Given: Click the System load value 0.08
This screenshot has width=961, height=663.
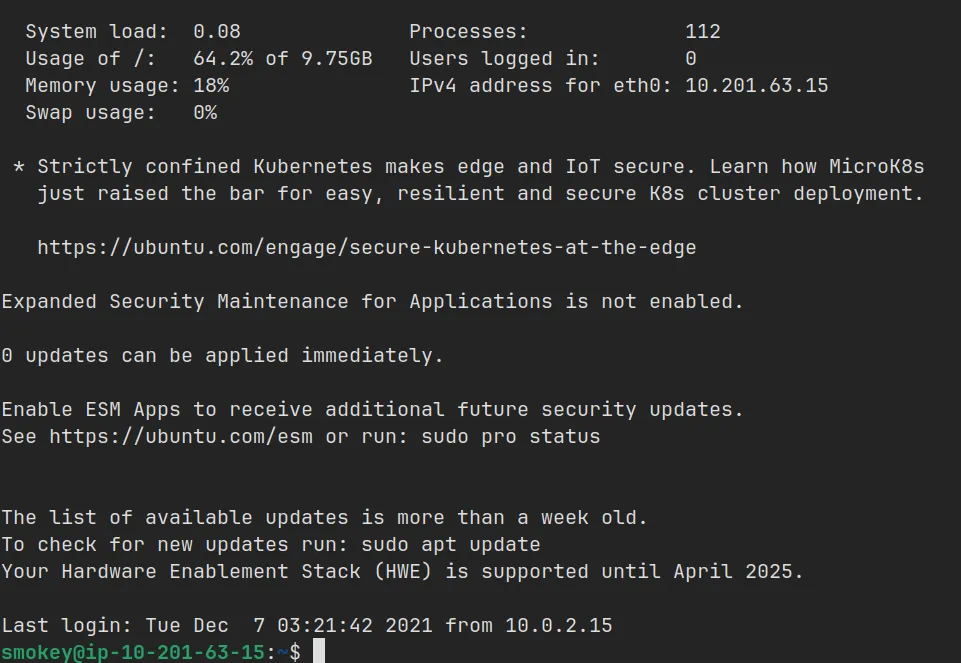Looking at the screenshot, I should (217, 32).
